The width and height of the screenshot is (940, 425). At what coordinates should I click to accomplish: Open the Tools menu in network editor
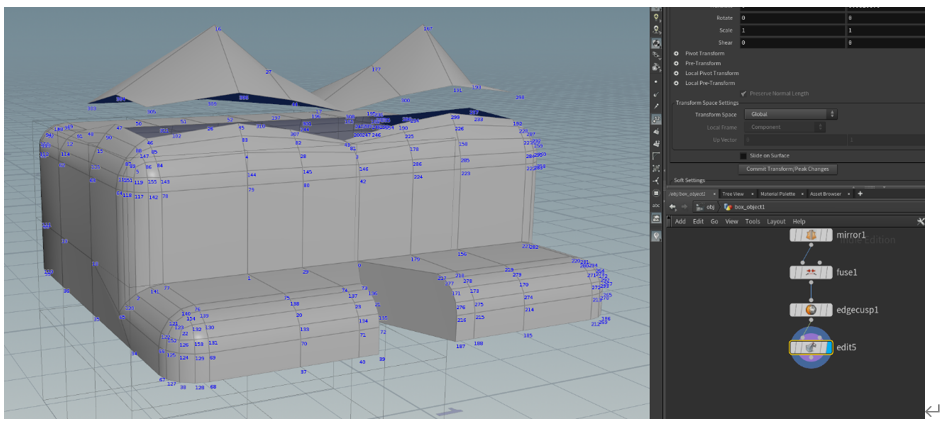tap(752, 221)
